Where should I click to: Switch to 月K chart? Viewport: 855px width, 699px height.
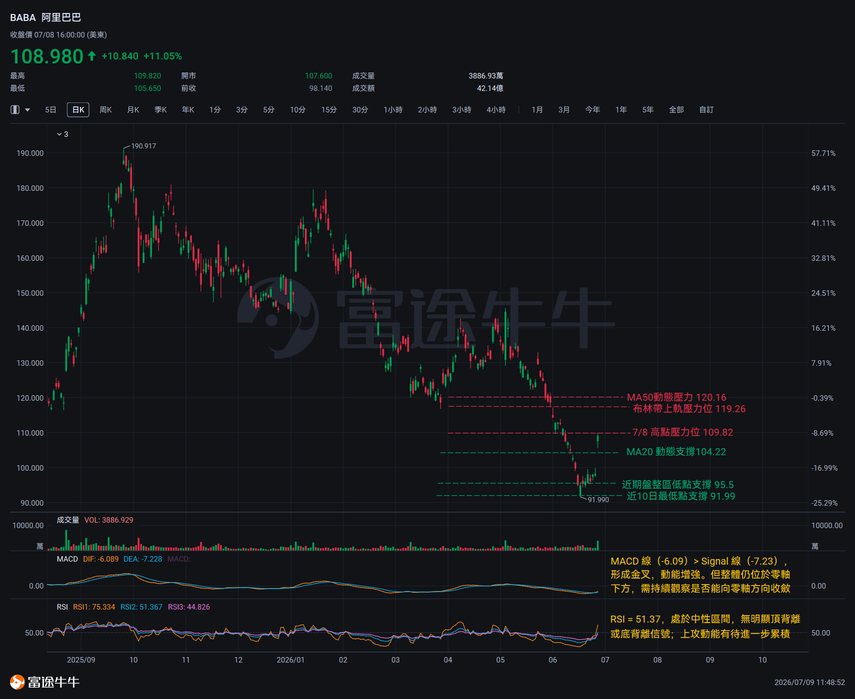[133, 110]
